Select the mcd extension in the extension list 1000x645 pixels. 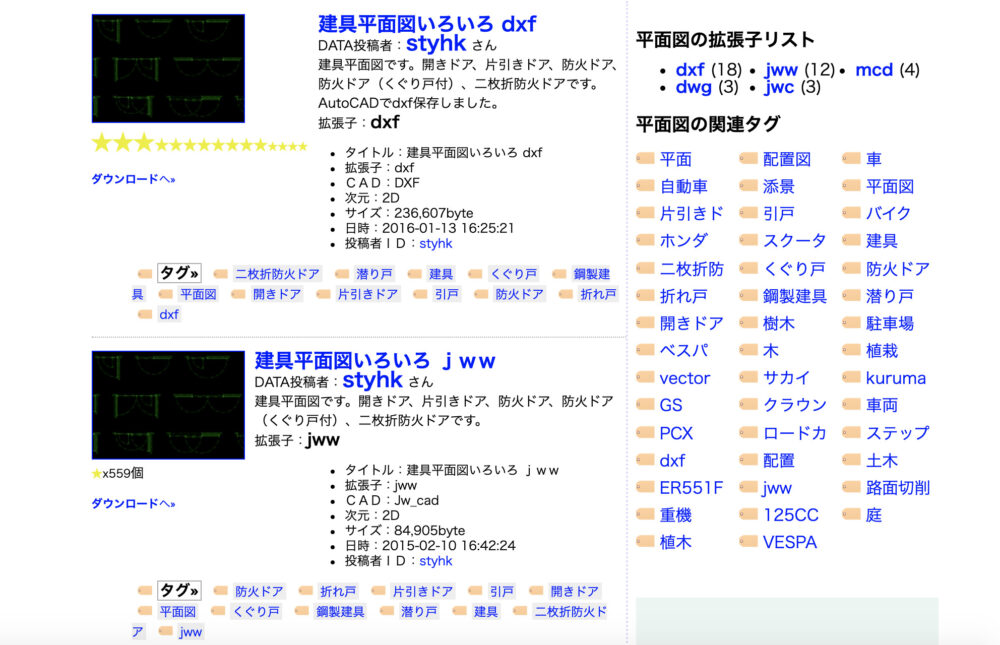[873, 70]
